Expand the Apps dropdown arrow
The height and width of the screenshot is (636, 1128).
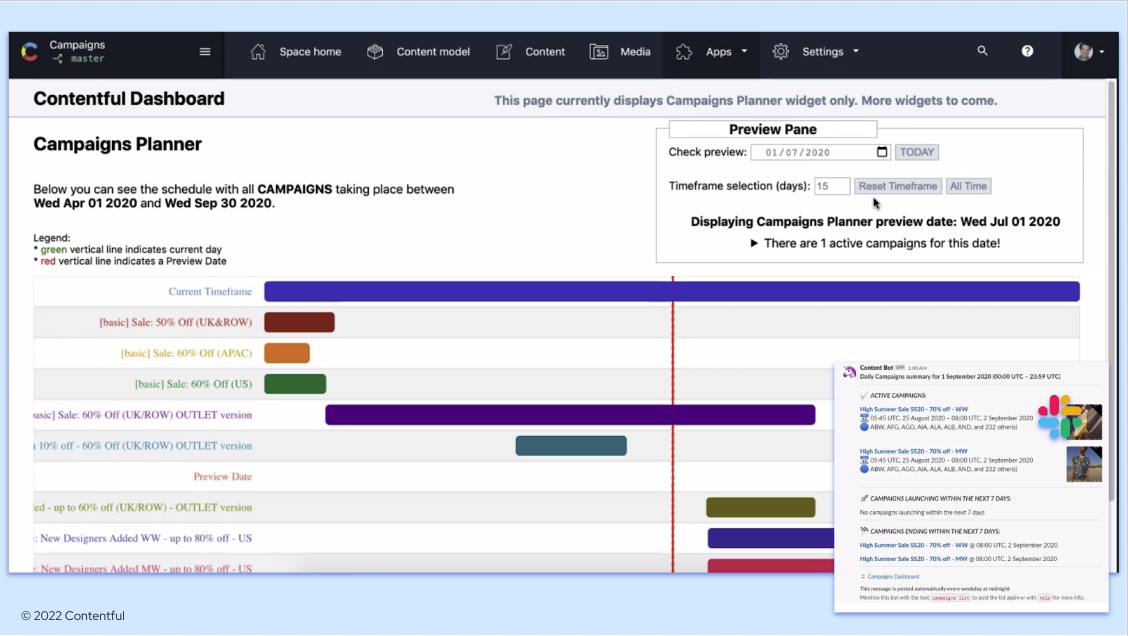[x=745, y=52]
